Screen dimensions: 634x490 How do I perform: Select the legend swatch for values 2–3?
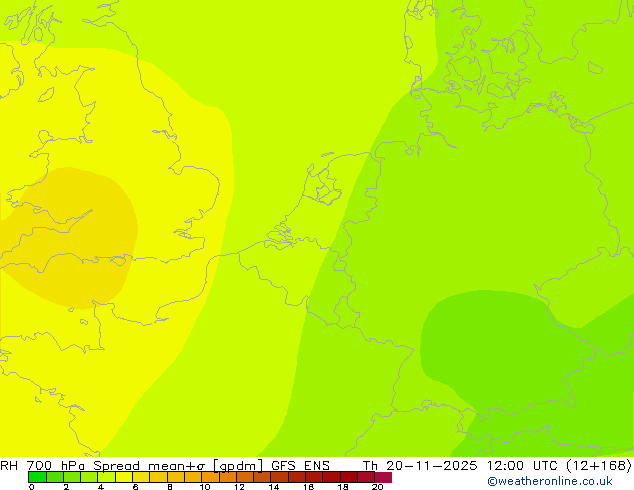(x=72, y=477)
